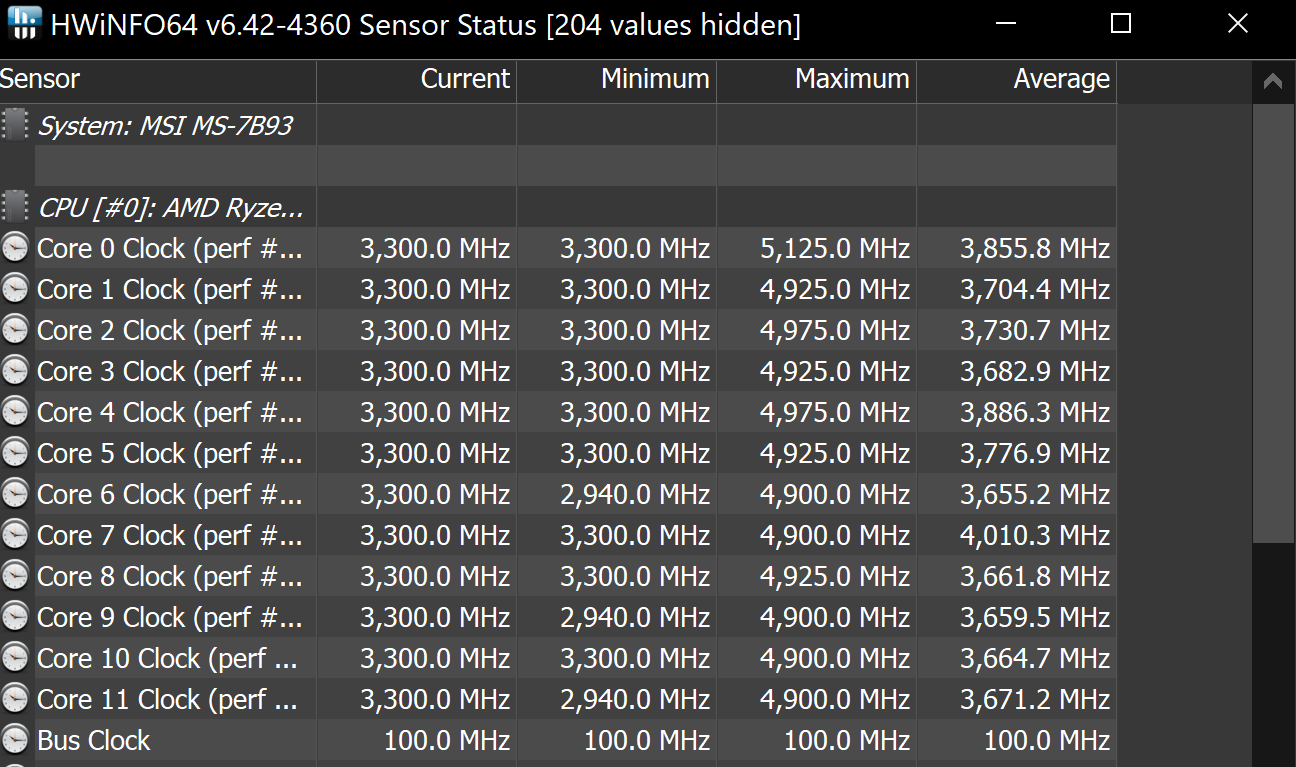Select the Core 1 Clock sensor label
Screen dimensions: 1296x767
coord(169,289)
